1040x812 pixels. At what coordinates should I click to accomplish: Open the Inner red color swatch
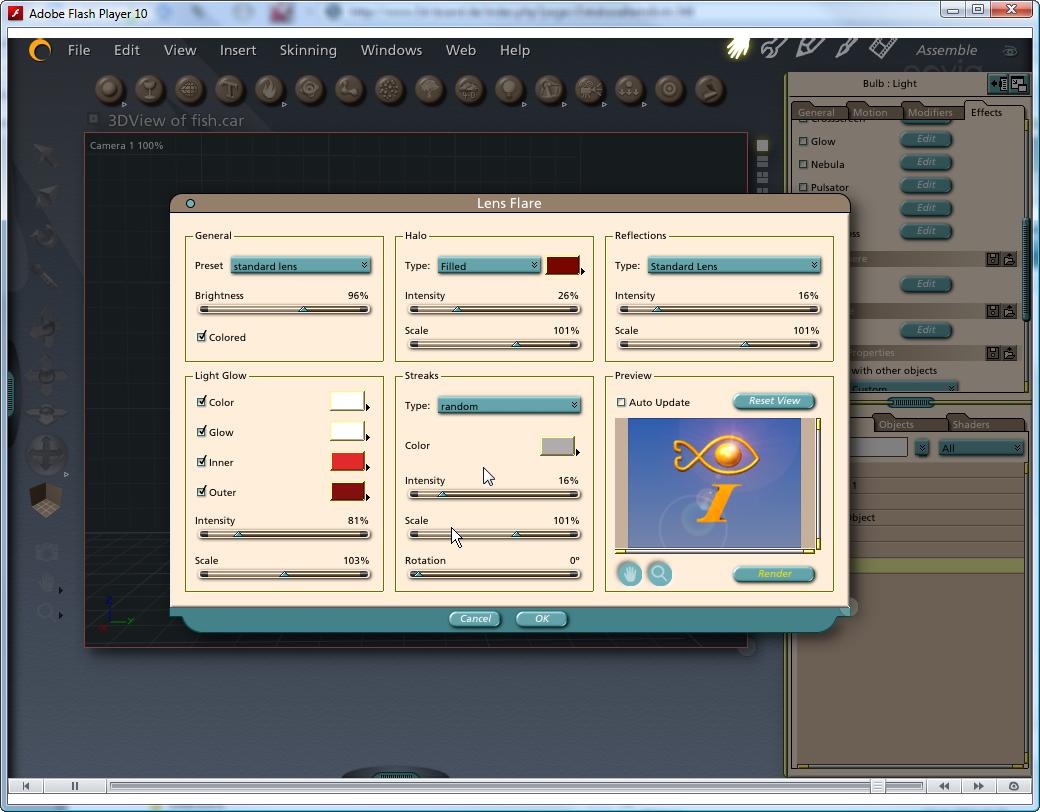tap(348, 462)
